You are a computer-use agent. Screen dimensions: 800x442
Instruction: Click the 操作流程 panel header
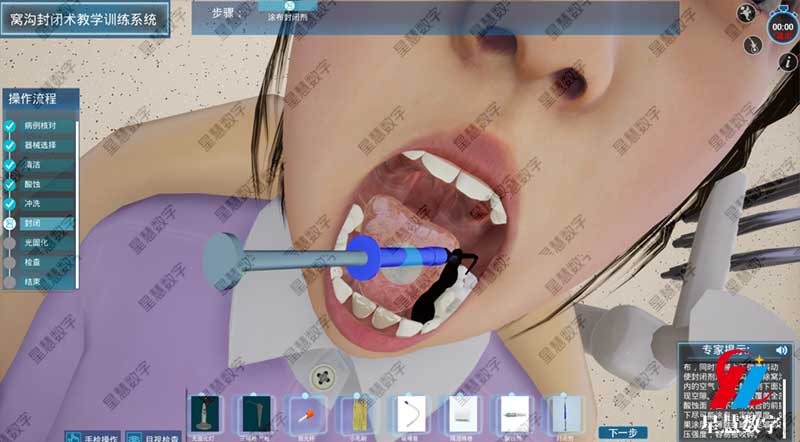41,99
